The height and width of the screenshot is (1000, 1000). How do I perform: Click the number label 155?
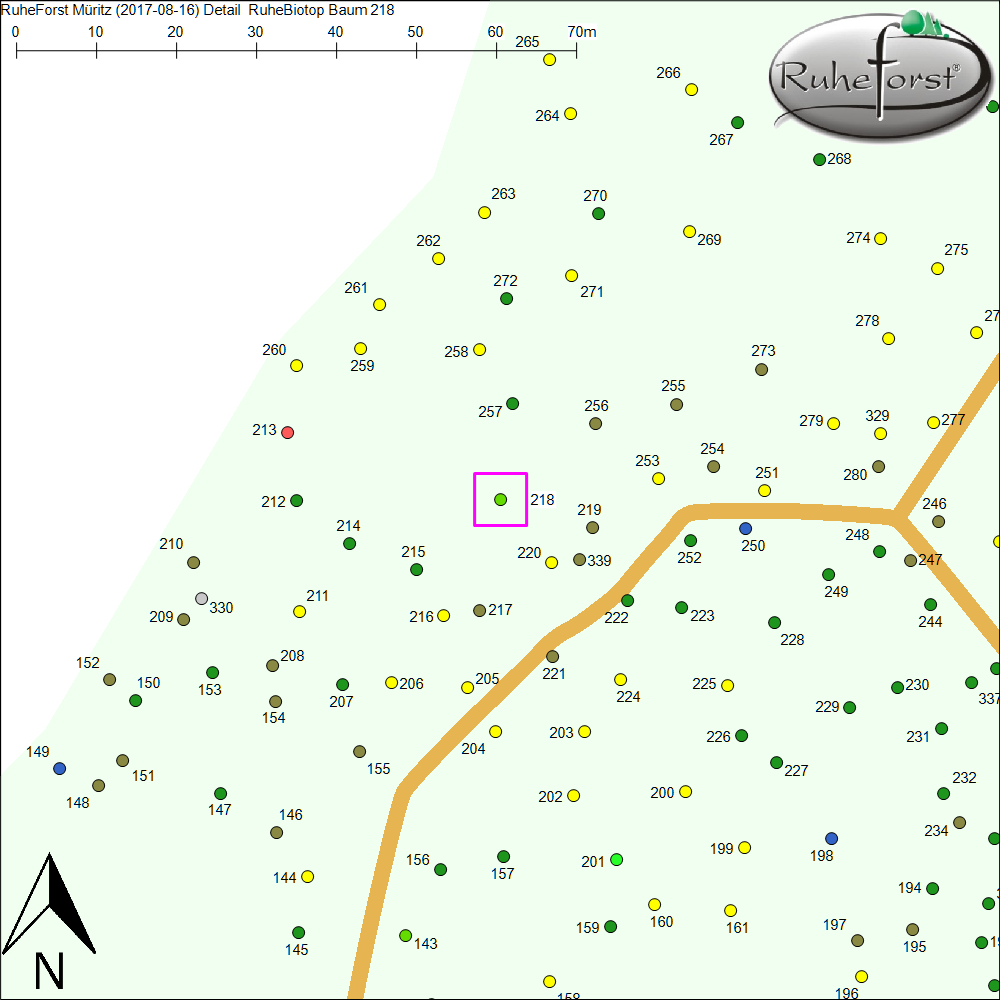click(378, 769)
